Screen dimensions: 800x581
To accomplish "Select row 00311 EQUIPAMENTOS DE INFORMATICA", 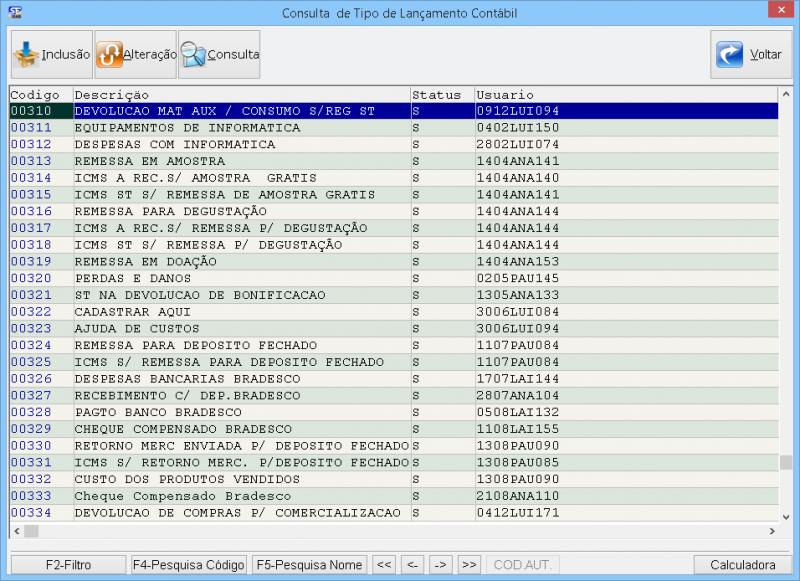I will (x=240, y=128).
